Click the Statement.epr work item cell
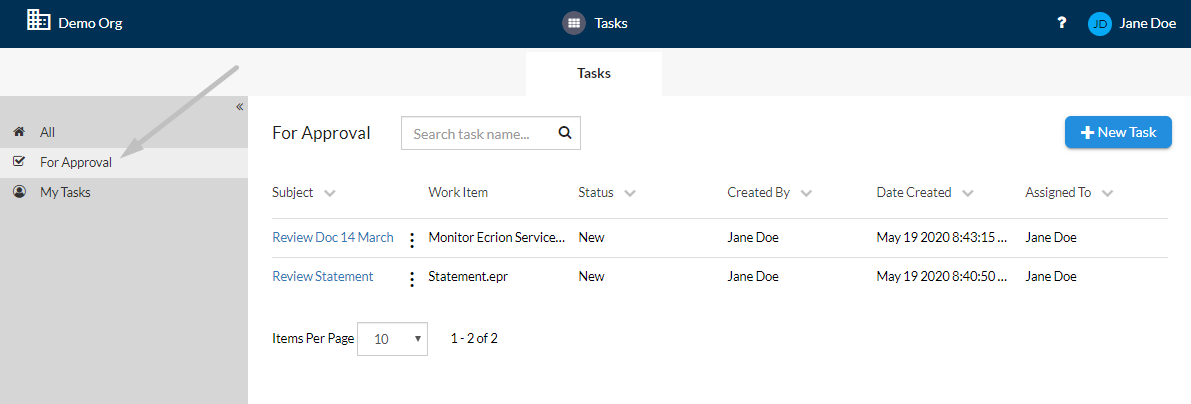 (x=468, y=276)
